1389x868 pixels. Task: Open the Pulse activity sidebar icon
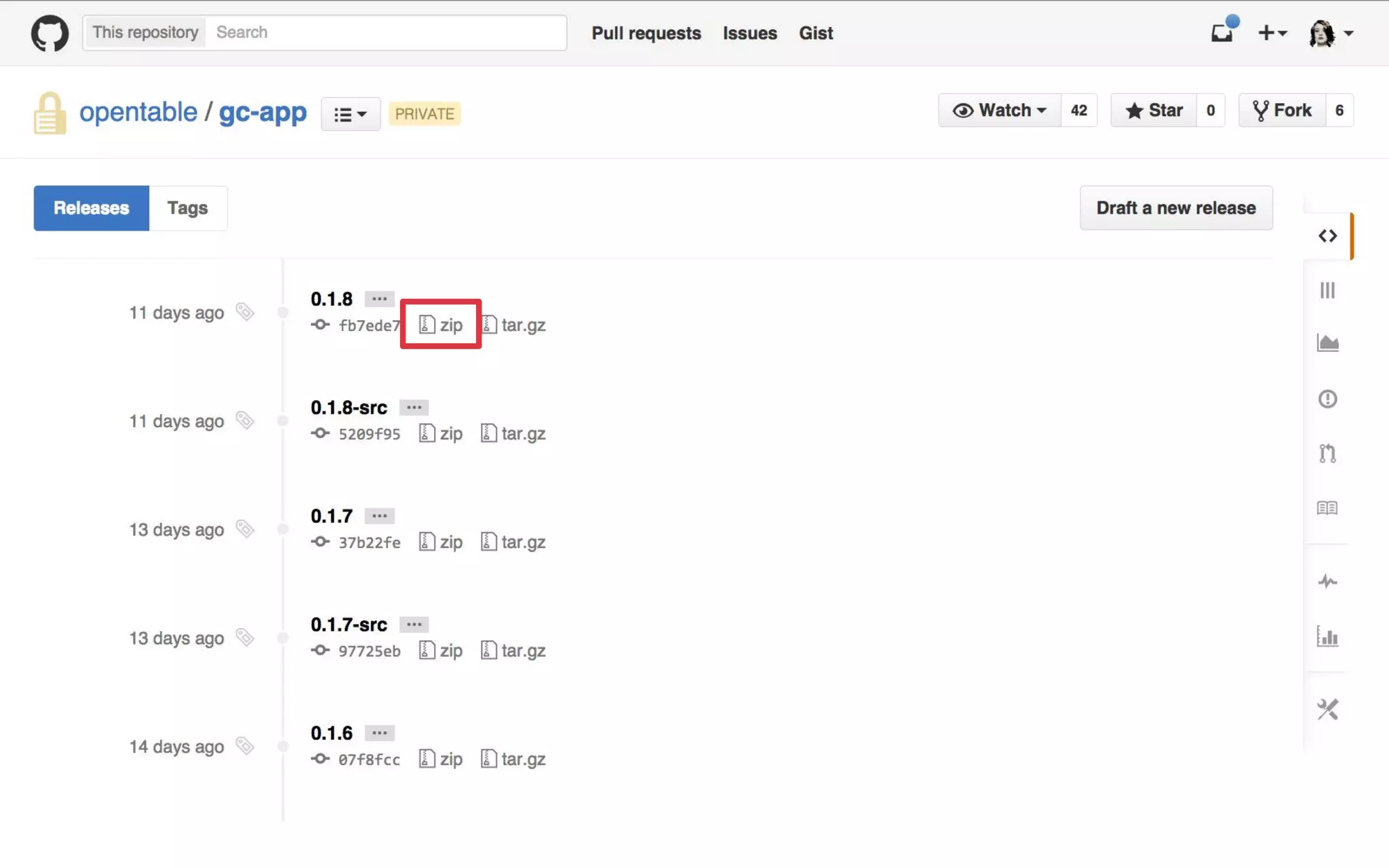point(1327,581)
